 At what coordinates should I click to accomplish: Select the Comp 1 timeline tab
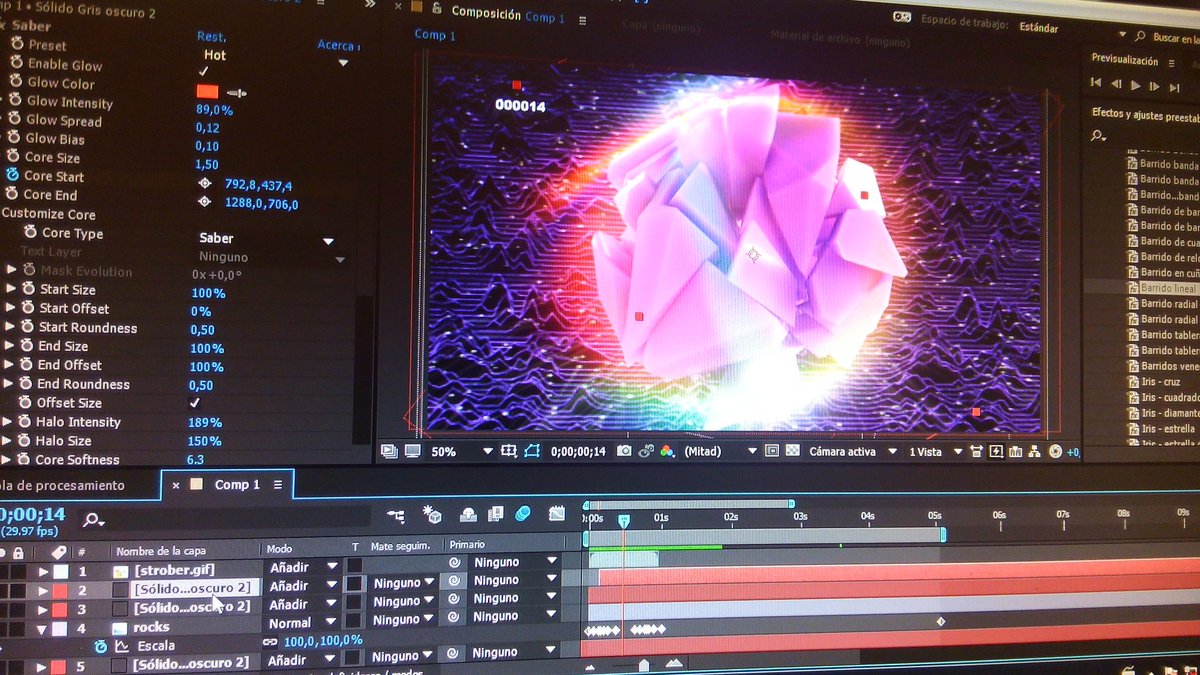pyautogui.click(x=237, y=484)
